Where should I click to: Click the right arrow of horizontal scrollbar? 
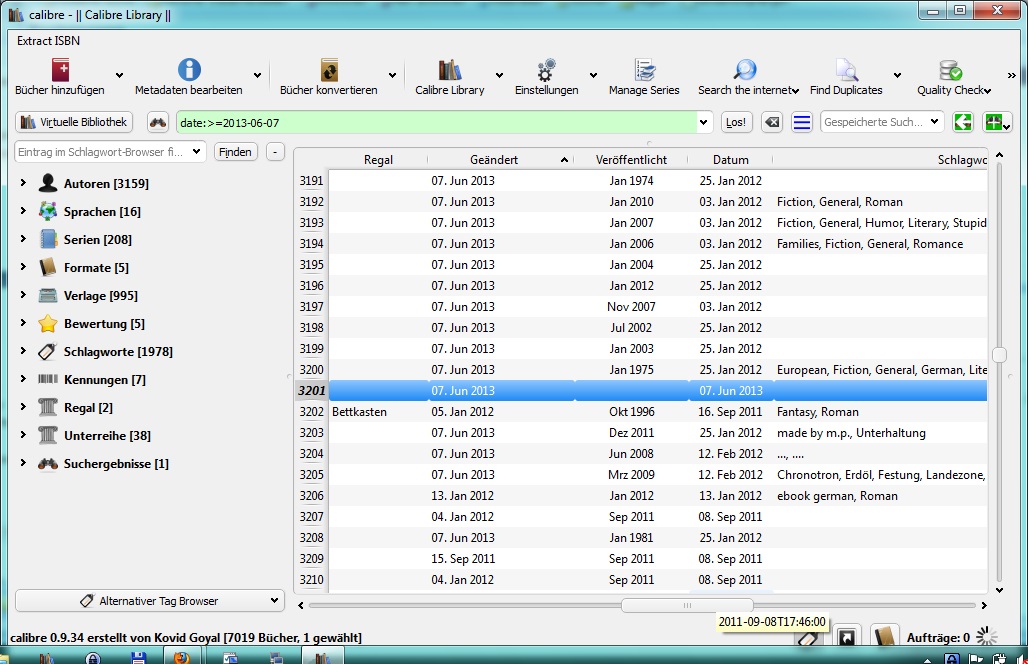[983, 605]
